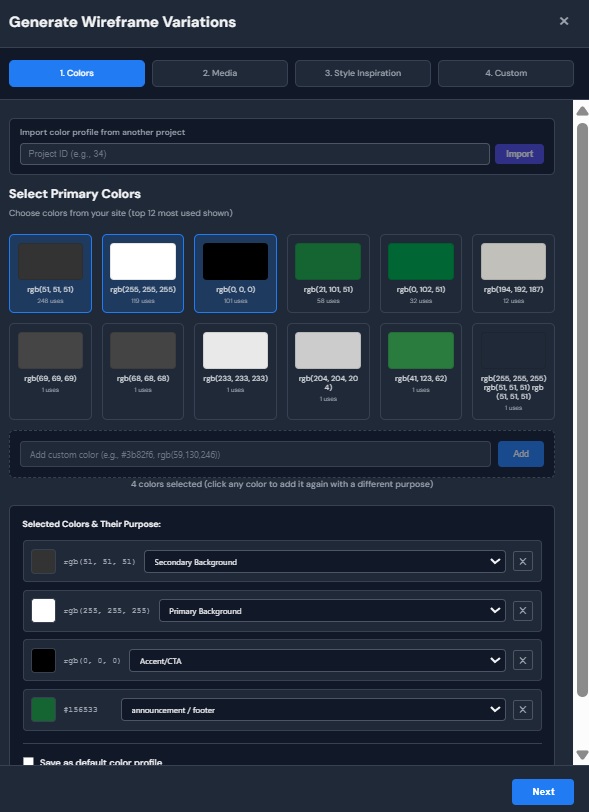Screen dimensions: 589x812
Task: Click the Import button
Action: [x=519, y=154]
